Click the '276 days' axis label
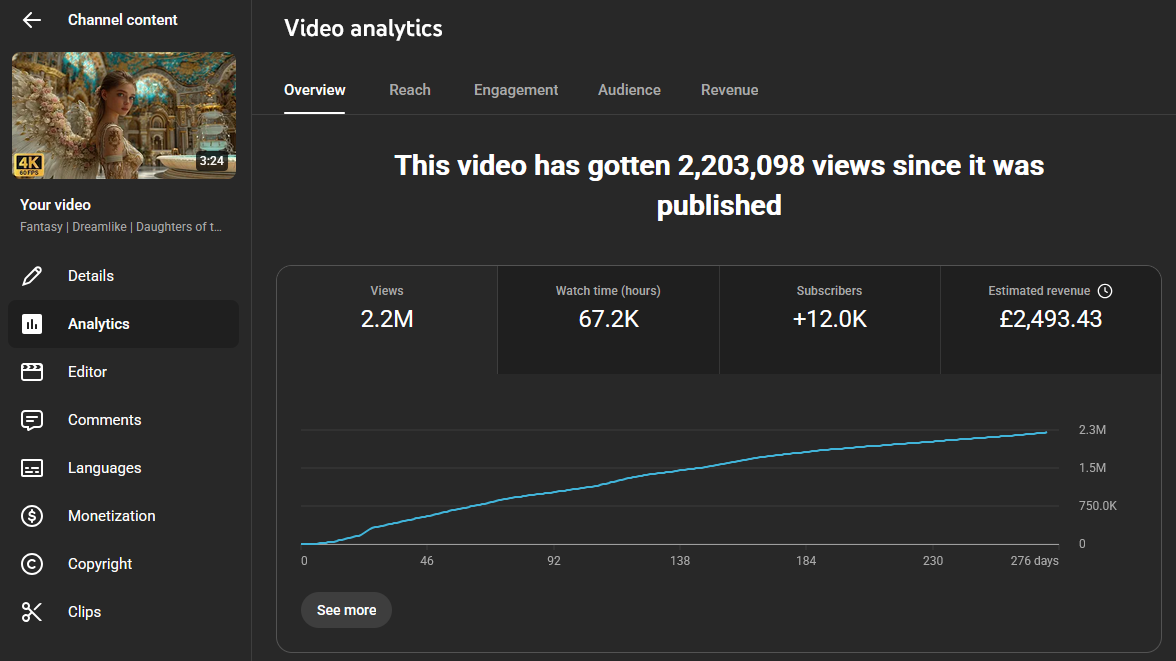The image size is (1176, 661). (x=1034, y=560)
